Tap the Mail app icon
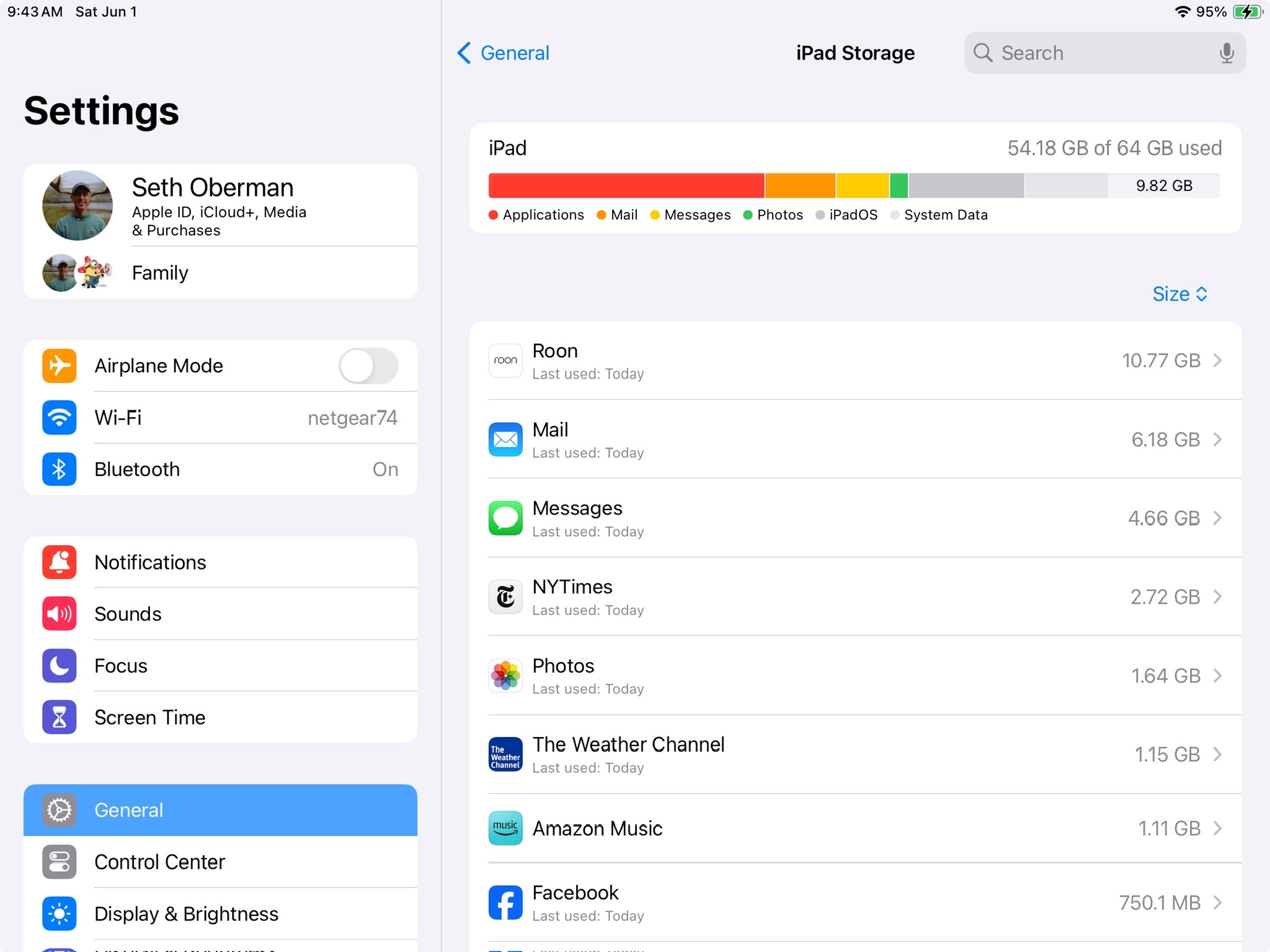1270x952 pixels. (x=505, y=439)
